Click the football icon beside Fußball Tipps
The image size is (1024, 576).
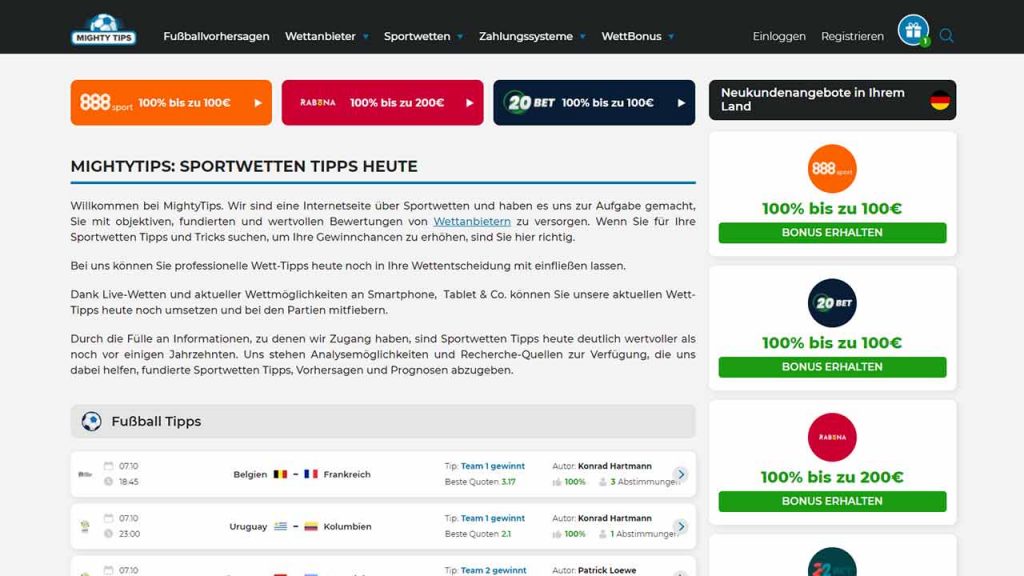[91, 421]
